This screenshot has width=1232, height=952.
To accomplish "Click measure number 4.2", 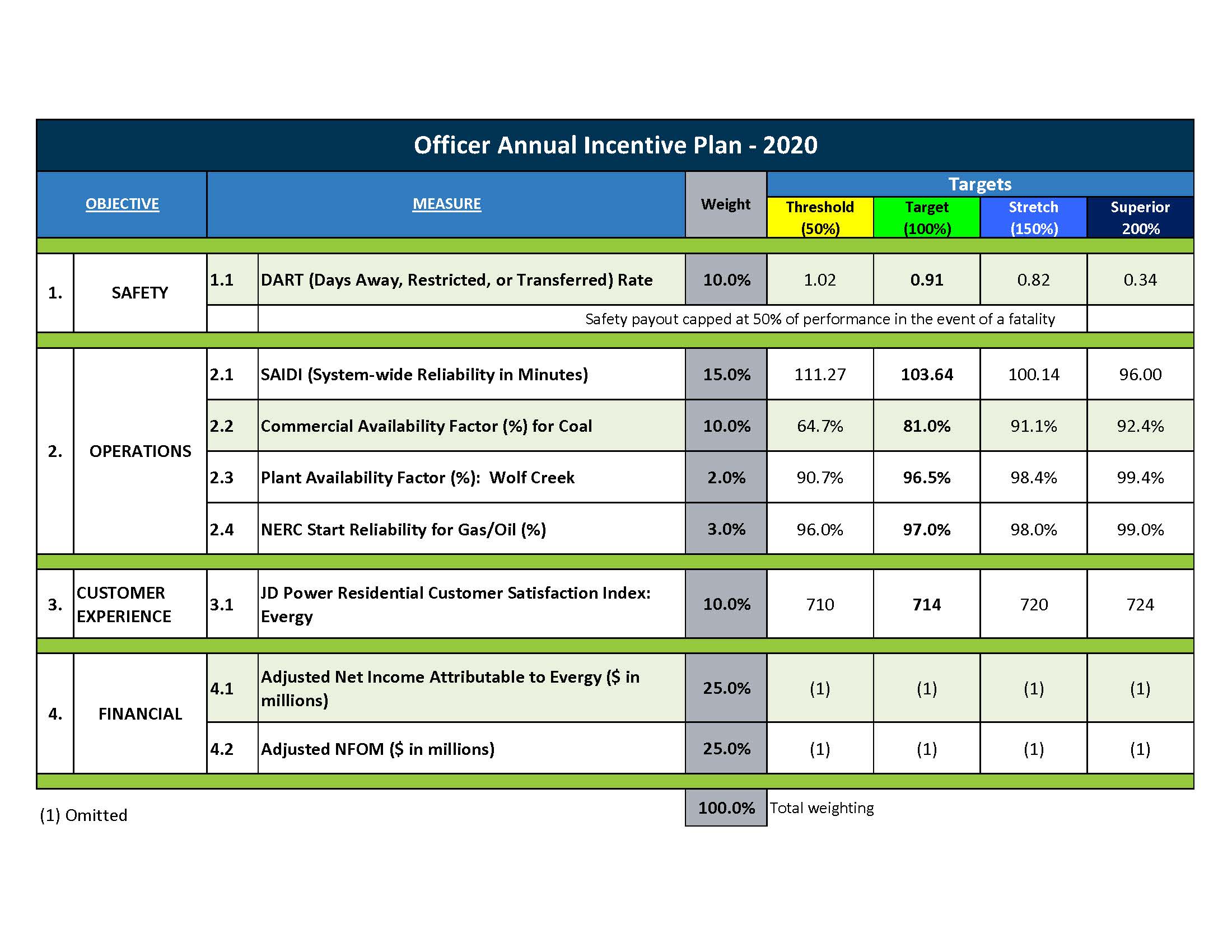I will (x=221, y=749).
